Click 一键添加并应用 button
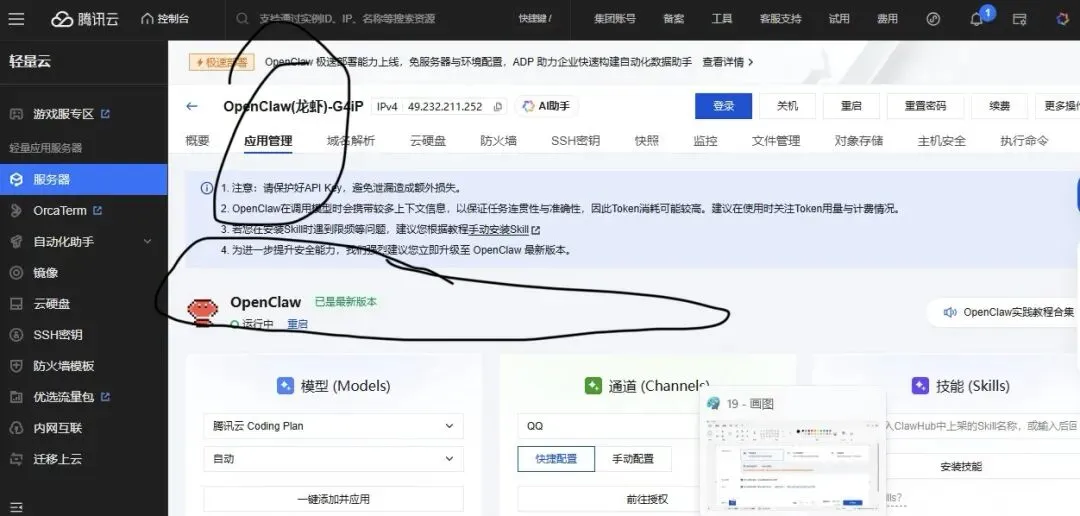Viewport: 1080px width, 516px height. coord(333,499)
